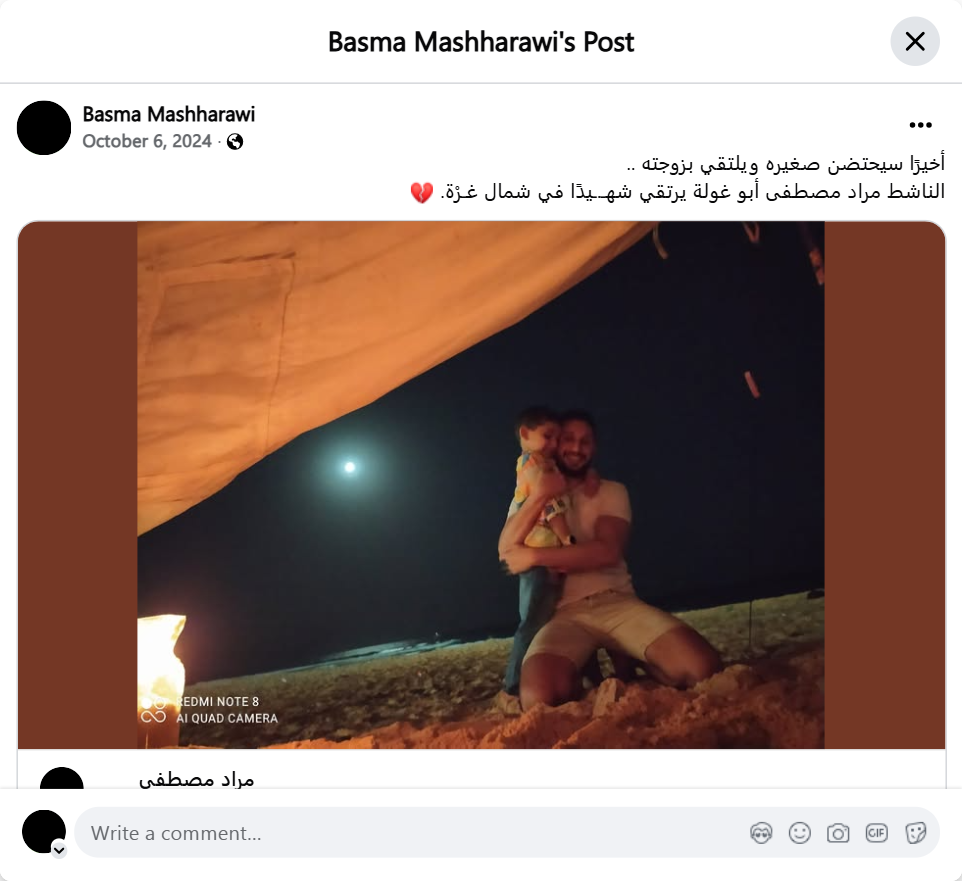Expand the commenting identity switcher arrow
Image resolution: width=962 pixels, height=881 pixels.
[x=59, y=850]
